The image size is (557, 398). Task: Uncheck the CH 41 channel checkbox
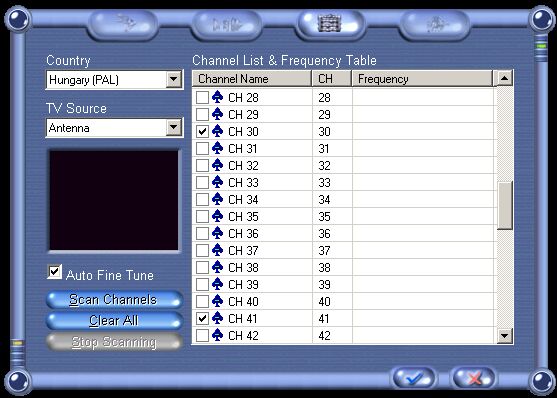202,318
